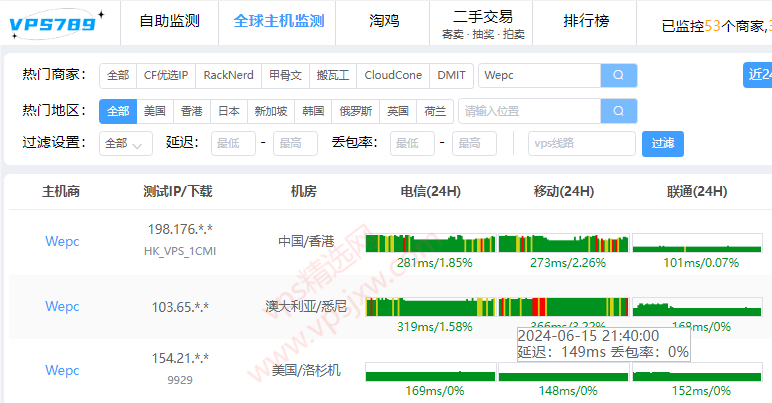The width and height of the screenshot is (772, 403).
Task: Click the latency 最低 input field
Action: click(233, 143)
